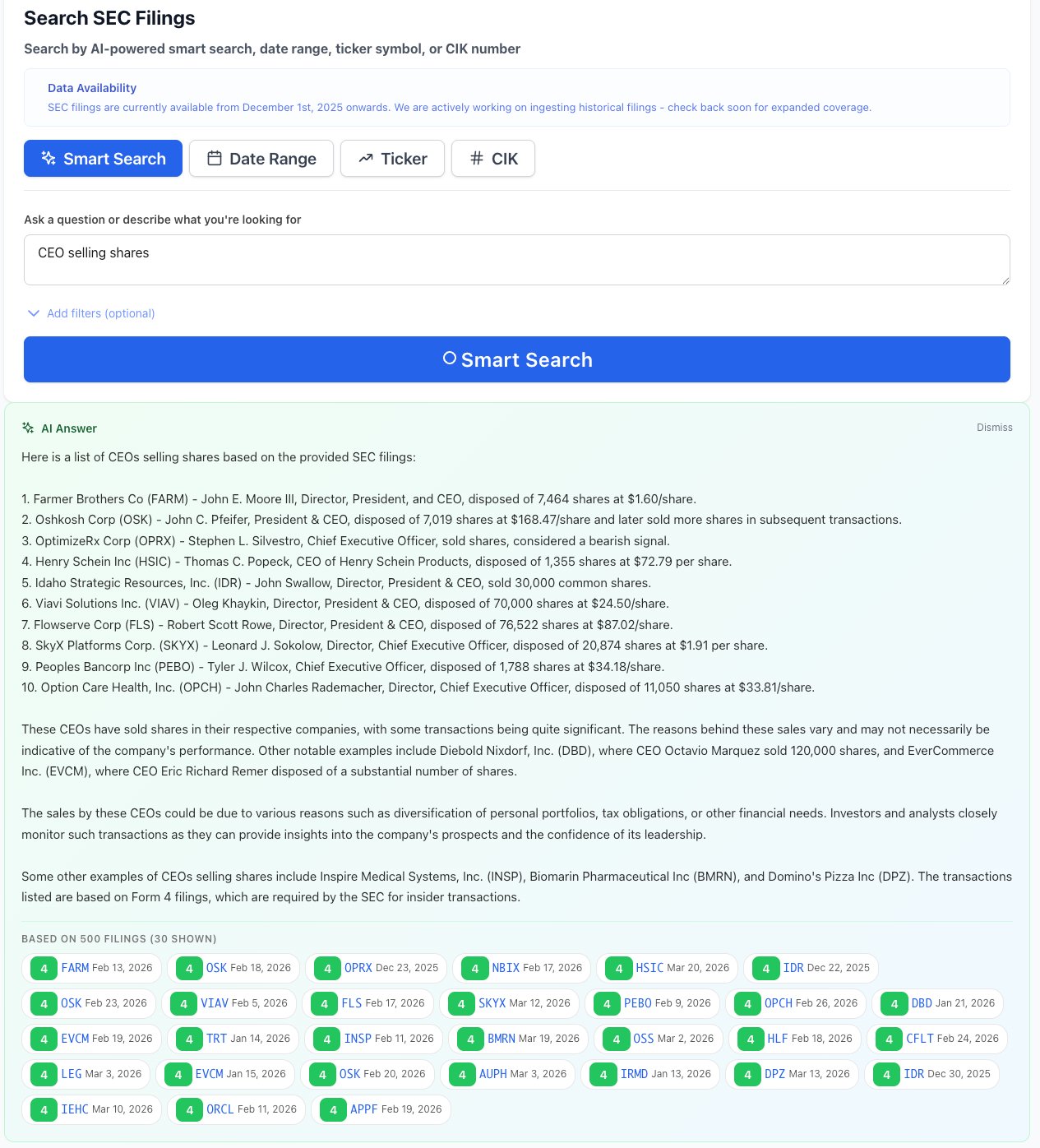Click the Form 4 badge on IDR Dec 22 filing

pyautogui.click(x=767, y=968)
